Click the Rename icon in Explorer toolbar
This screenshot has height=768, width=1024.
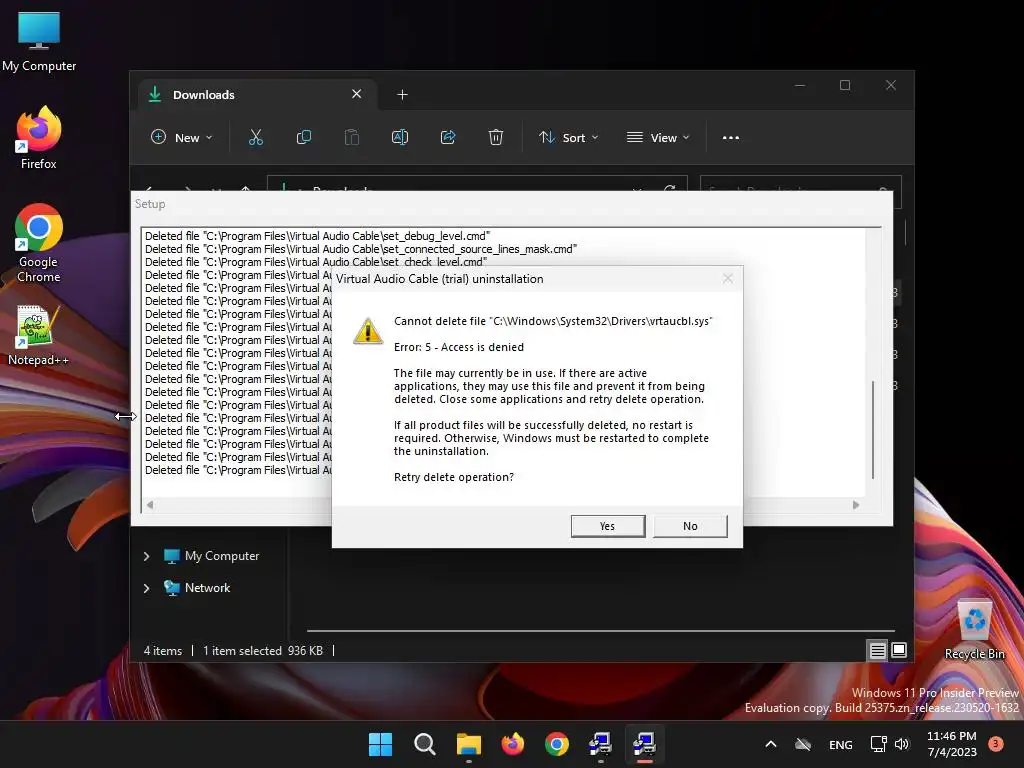point(400,138)
